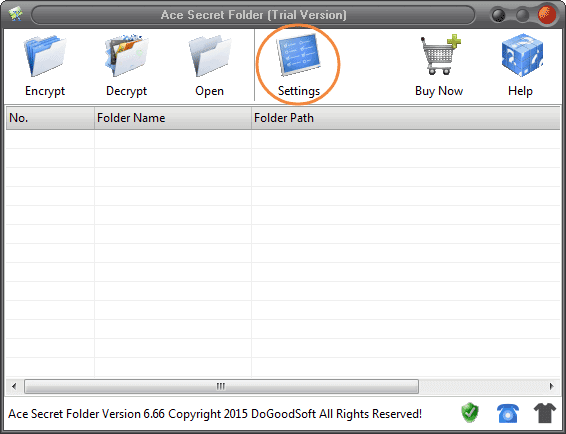Click the first empty row in list
The height and width of the screenshot is (434, 566).
coord(283,139)
